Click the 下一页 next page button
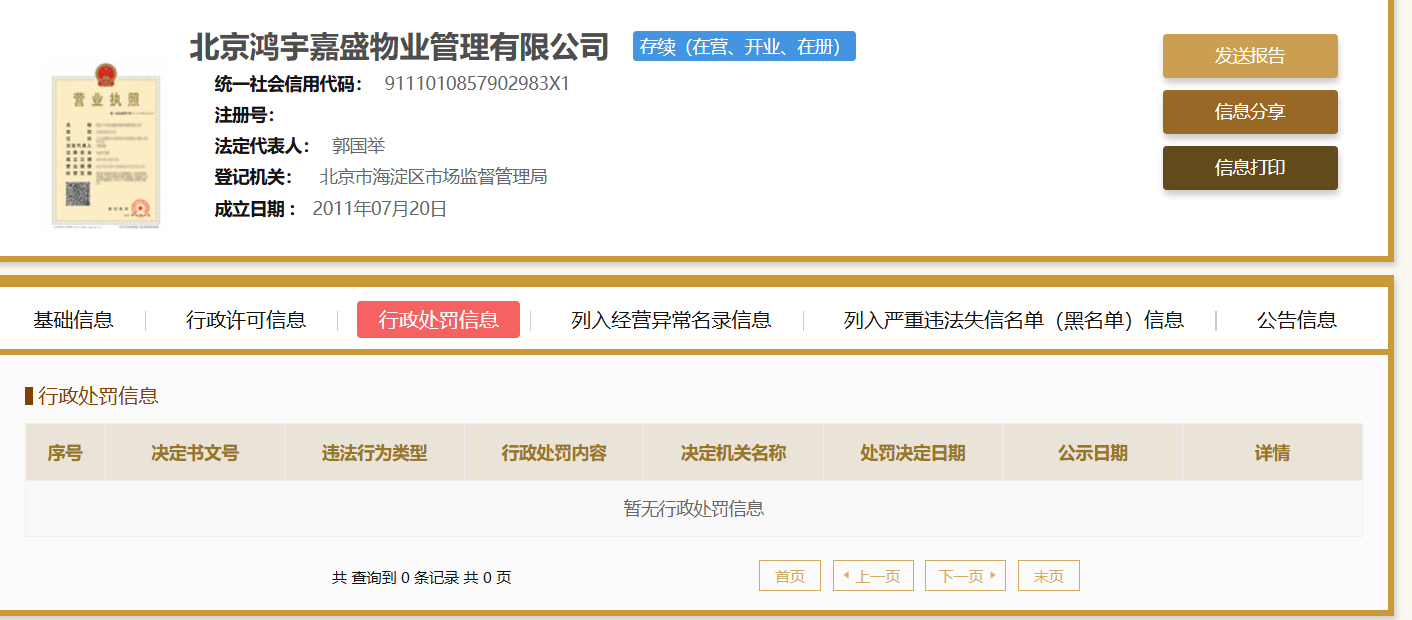The image size is (1412, 620). click(965, 576)
